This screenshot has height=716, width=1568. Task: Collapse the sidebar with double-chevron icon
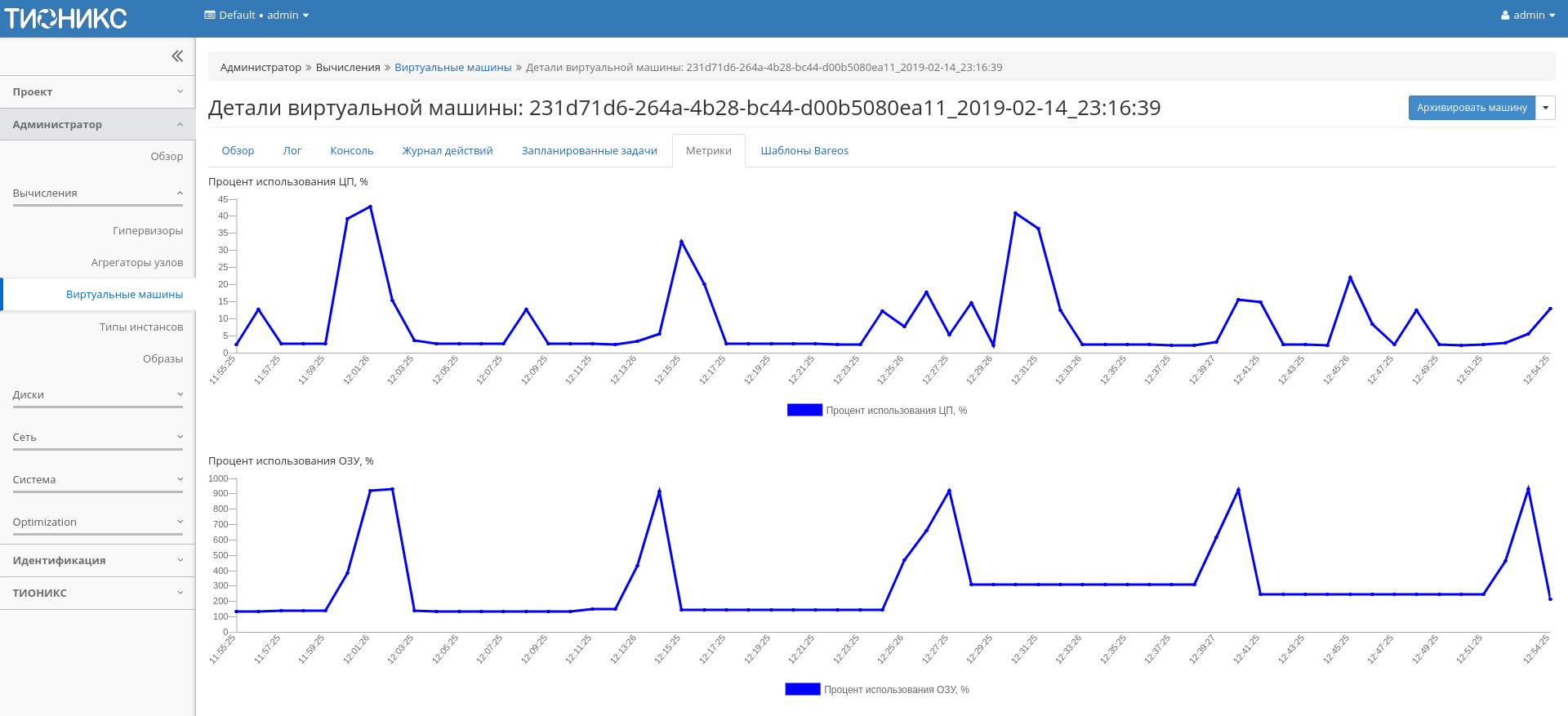tap(177, 56)
